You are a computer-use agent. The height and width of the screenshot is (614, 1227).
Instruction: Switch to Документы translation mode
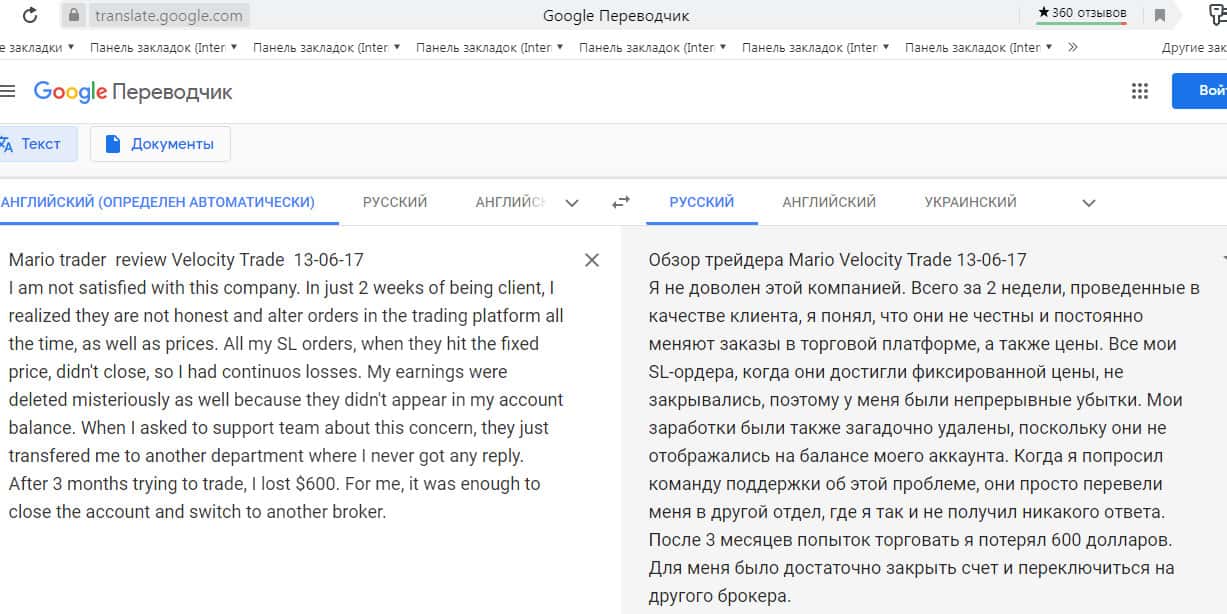point(160,144)
